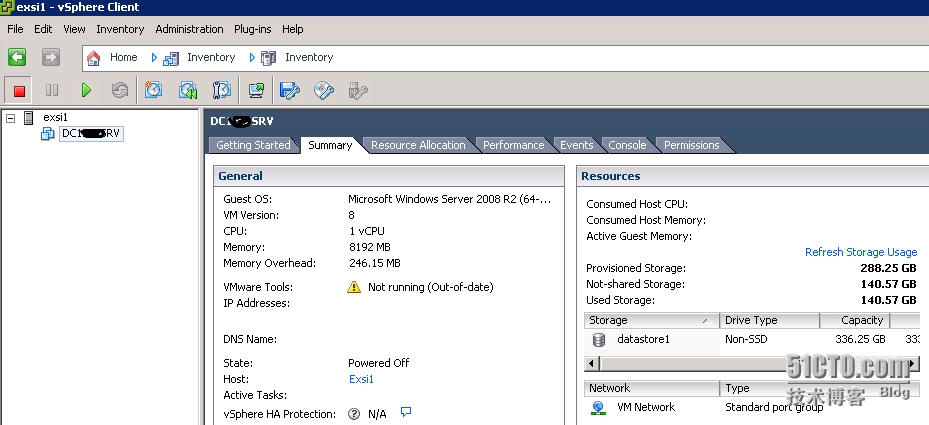Click the green Power On play button
This screenshot has width=929, height=425.
click(87, 90)
